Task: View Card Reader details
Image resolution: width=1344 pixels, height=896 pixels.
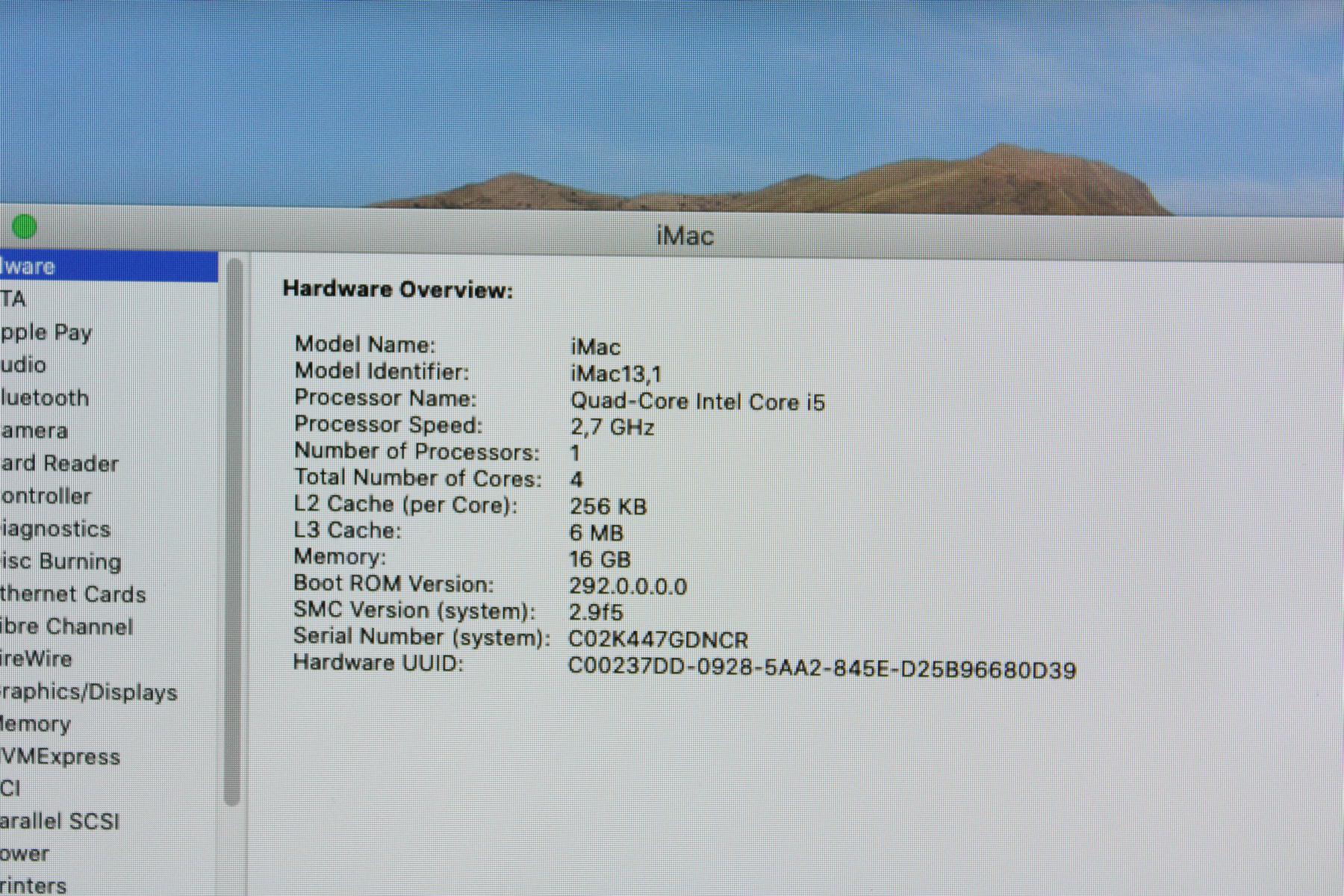Action: [x=60, y=464]
